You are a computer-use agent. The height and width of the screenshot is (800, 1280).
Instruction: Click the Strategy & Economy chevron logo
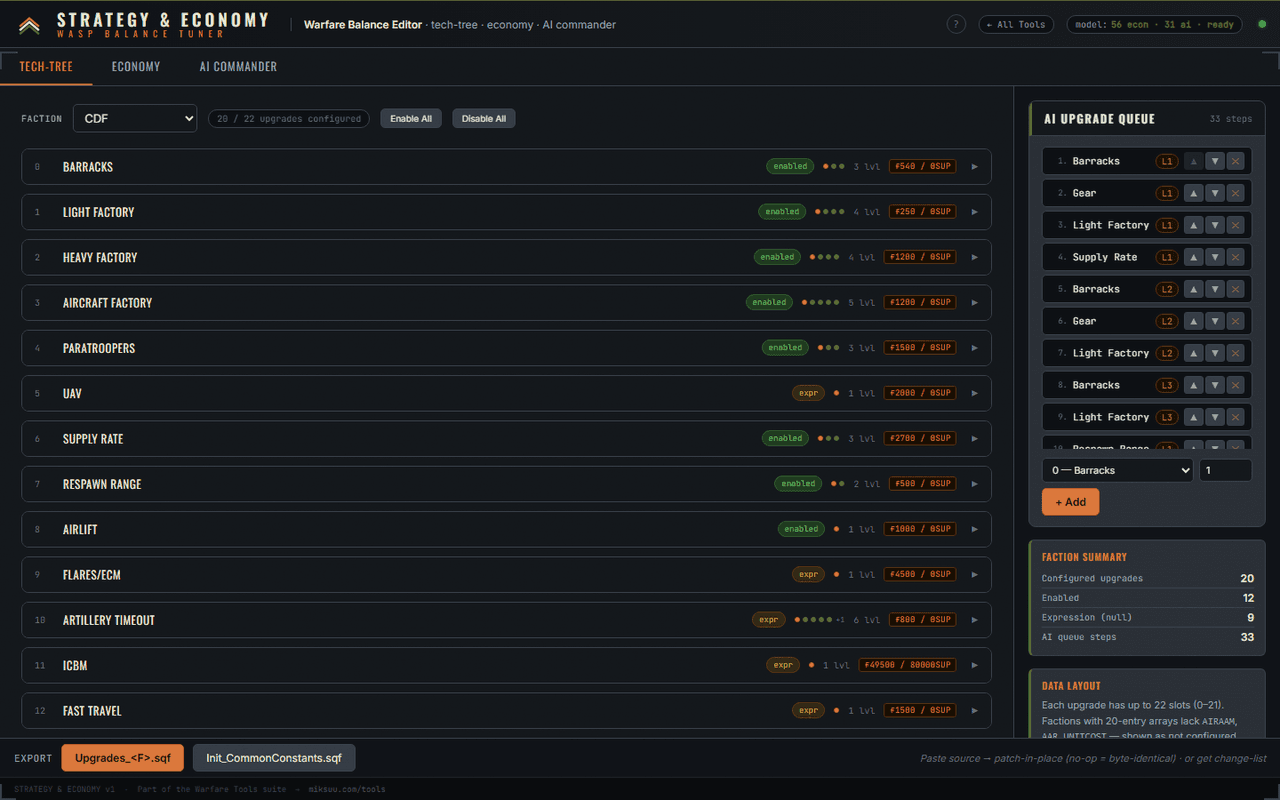click(x=29, y=25)
